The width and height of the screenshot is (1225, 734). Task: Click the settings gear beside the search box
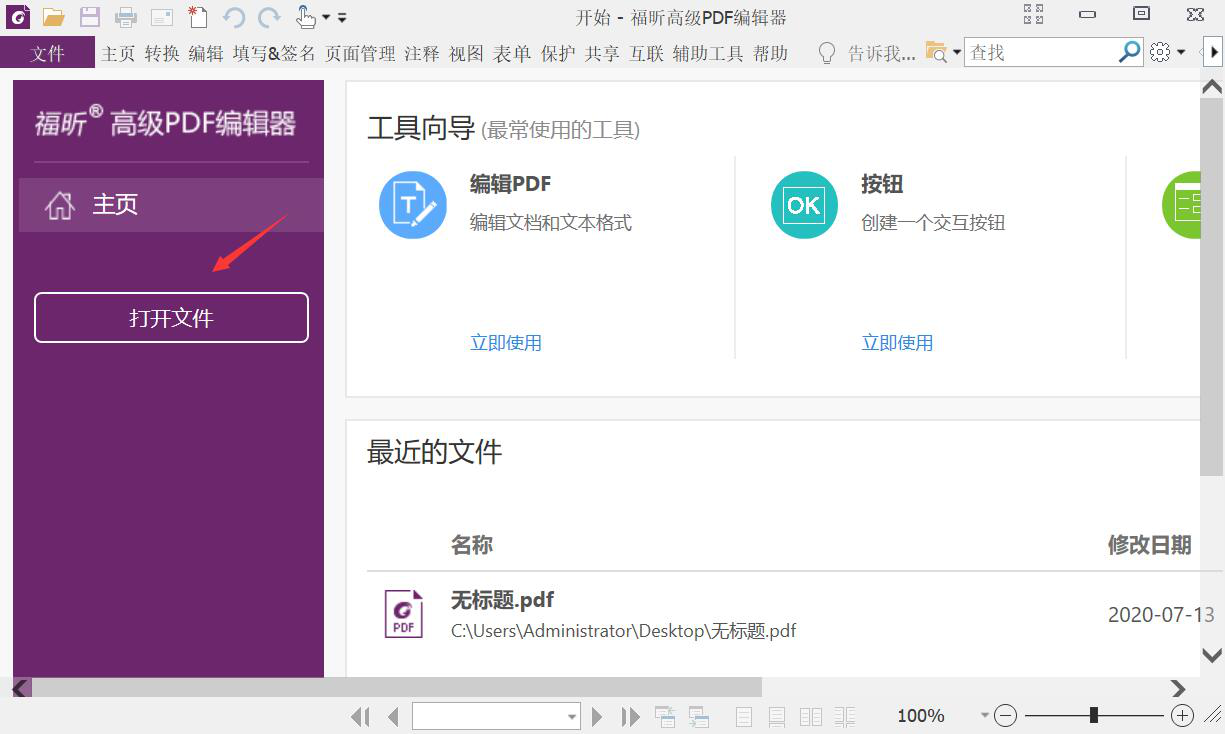[x=1159, y=52]
